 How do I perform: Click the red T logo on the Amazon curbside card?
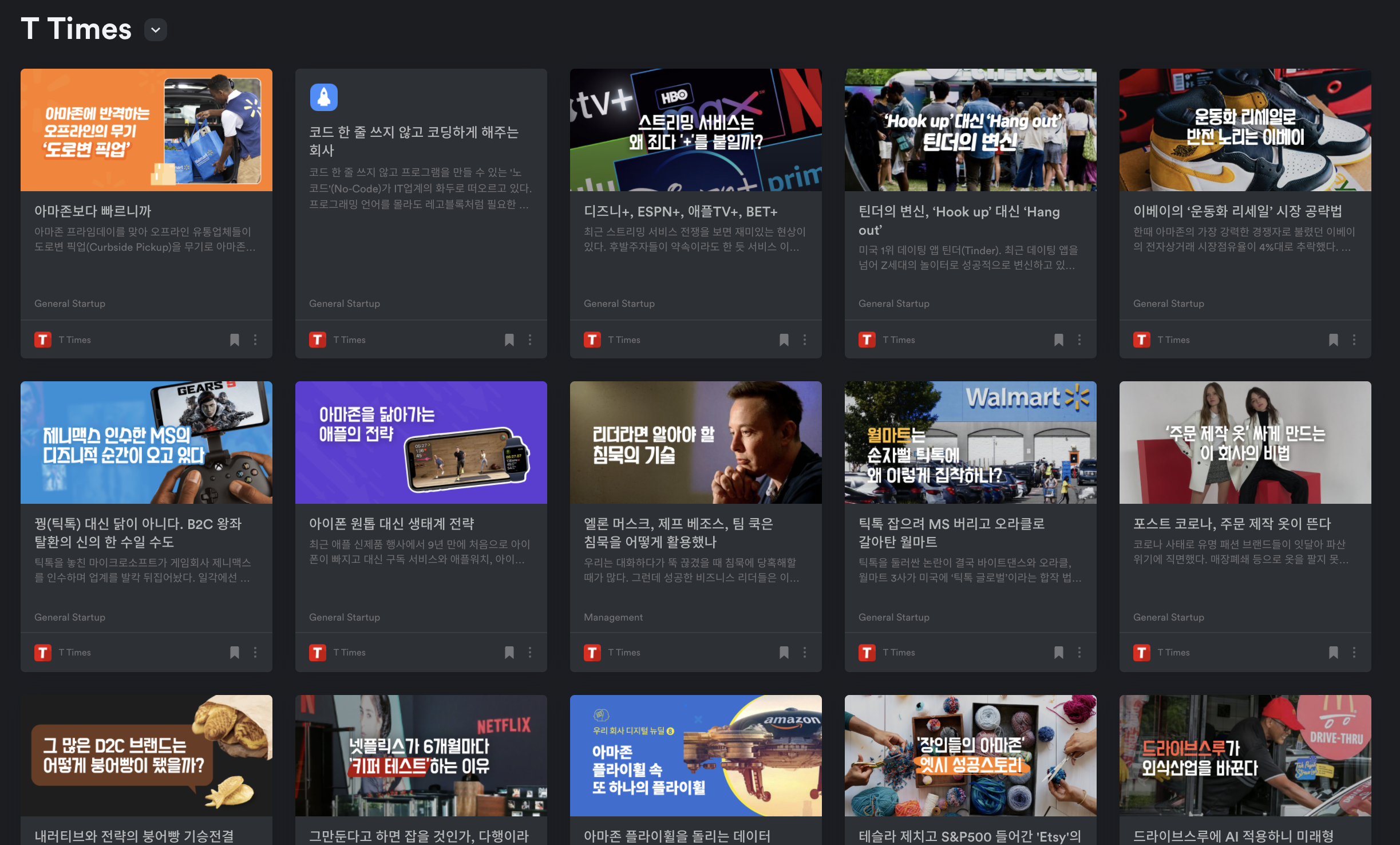click(x=43, y=340)
